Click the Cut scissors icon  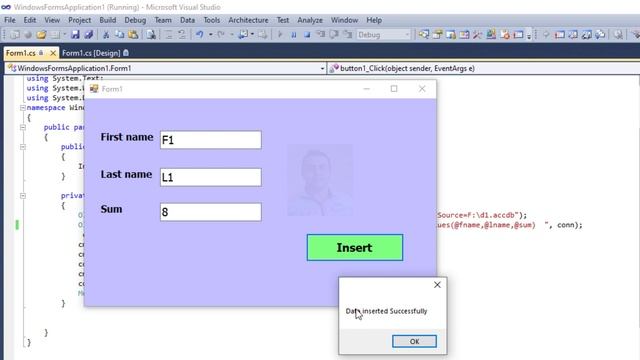pos(106,35)
